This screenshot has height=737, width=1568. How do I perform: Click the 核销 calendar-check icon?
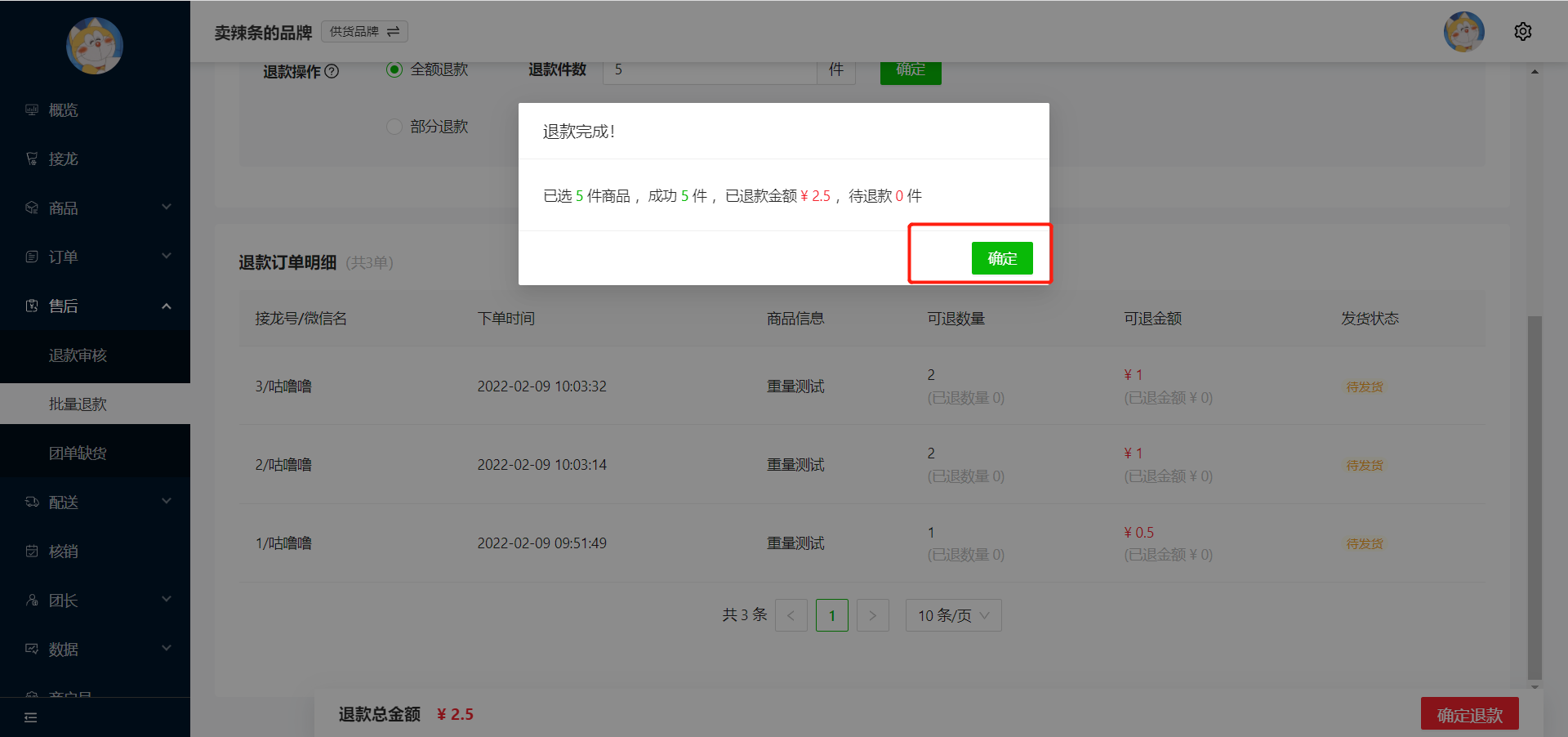point(32,551)
